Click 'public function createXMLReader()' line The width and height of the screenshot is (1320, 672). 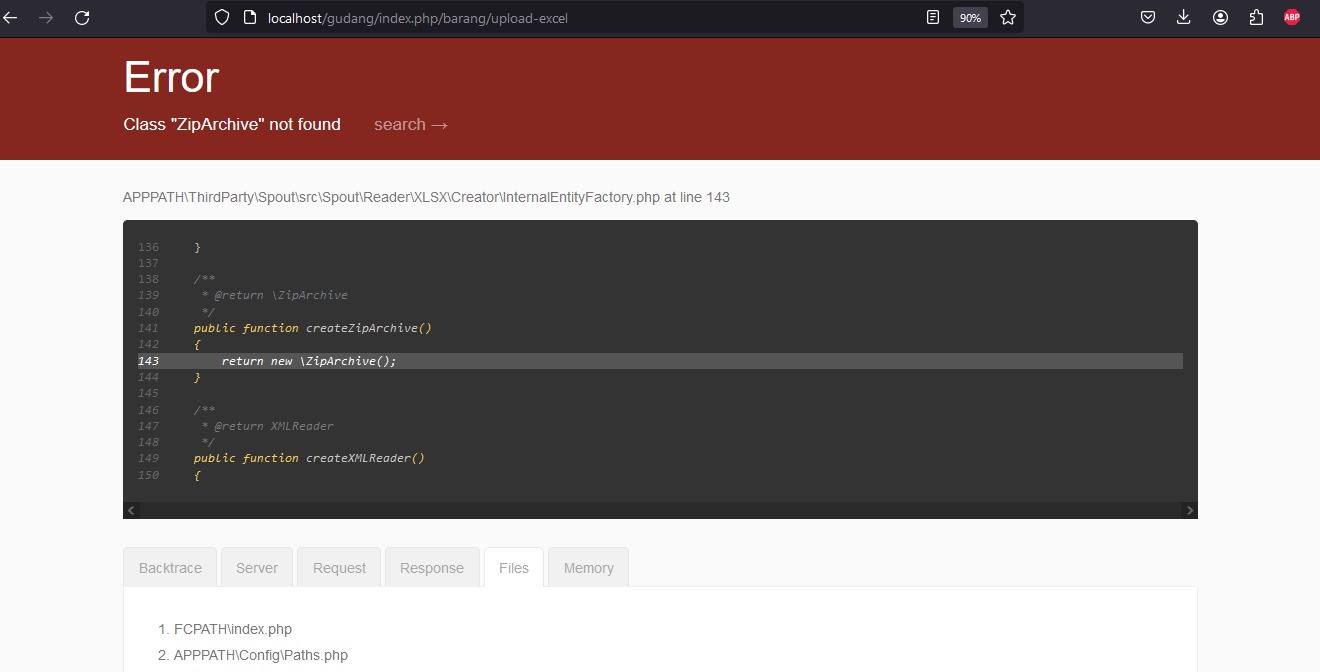coord(310,458)
